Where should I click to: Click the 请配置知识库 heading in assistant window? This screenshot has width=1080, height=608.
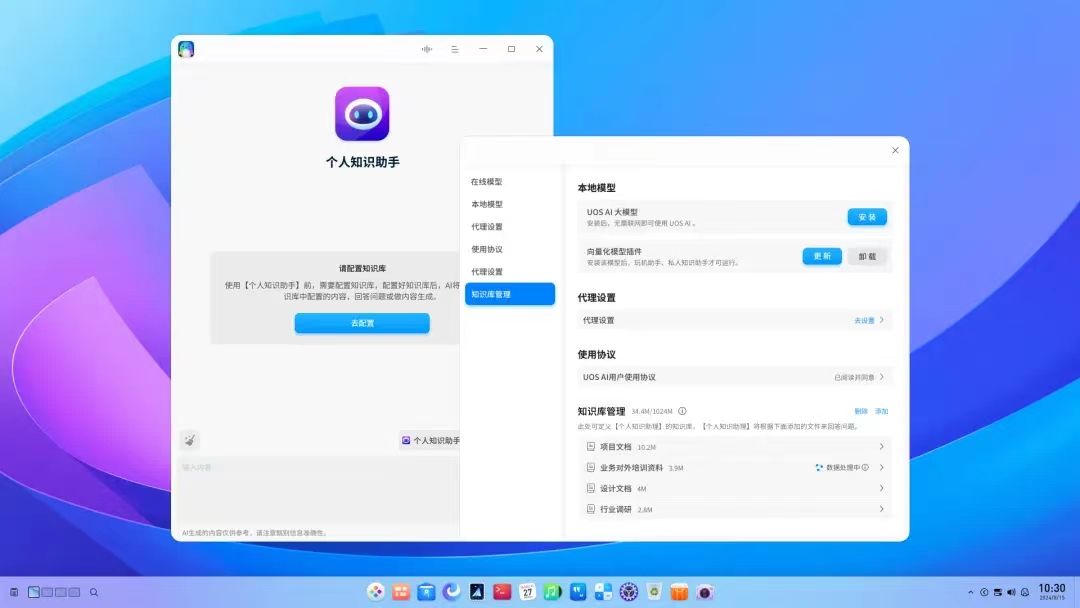pos(362,269)
